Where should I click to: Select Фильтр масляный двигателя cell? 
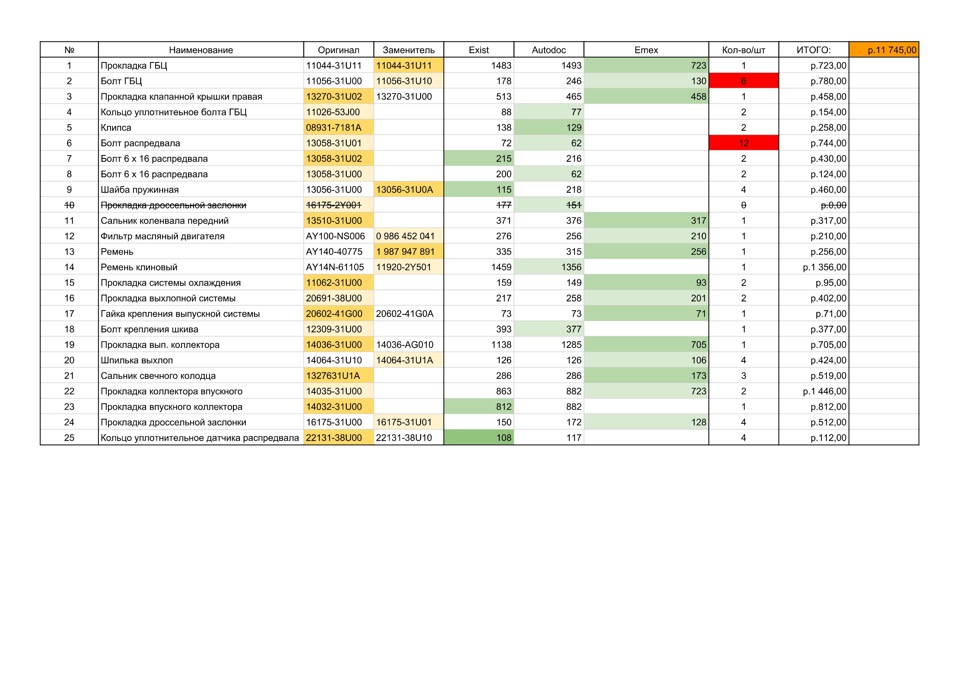(201, 236)
